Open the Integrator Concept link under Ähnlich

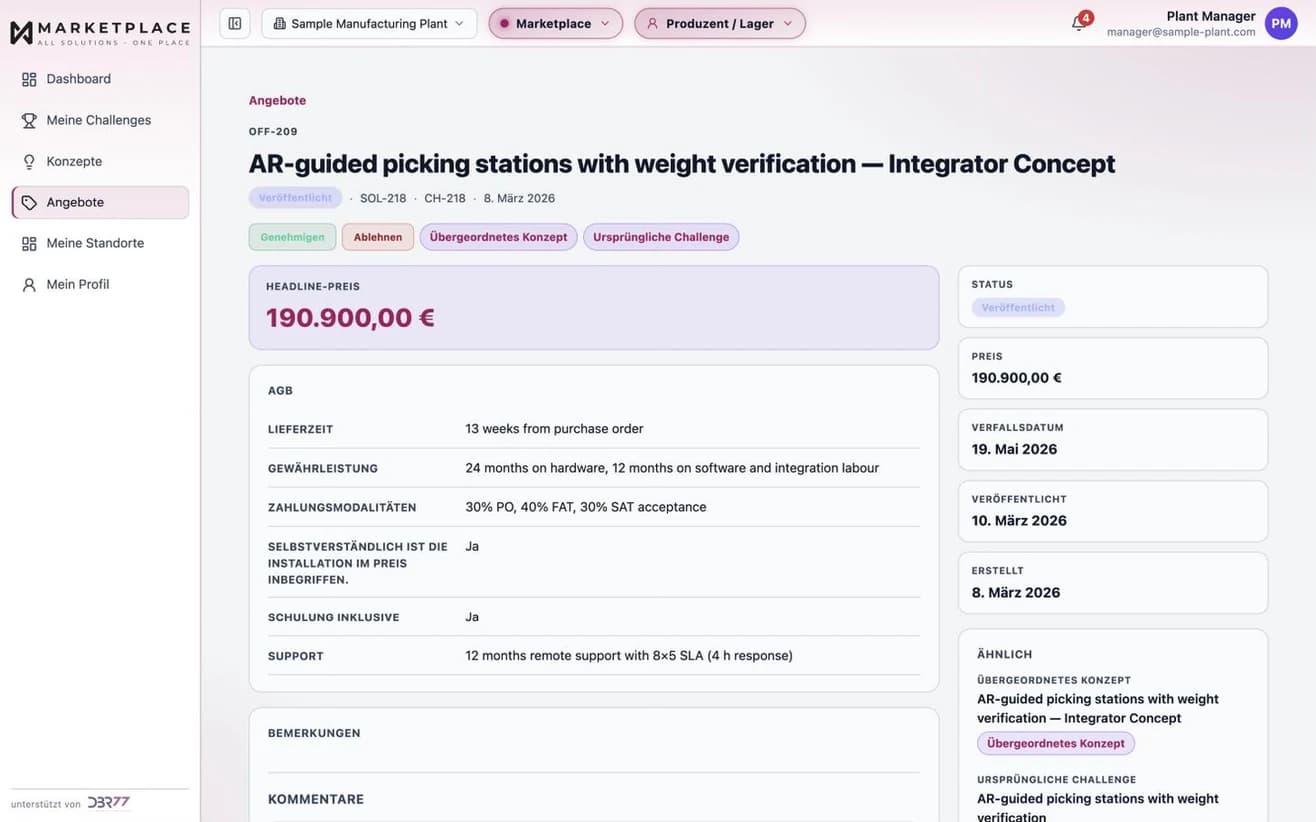(x=1098, y=708)
